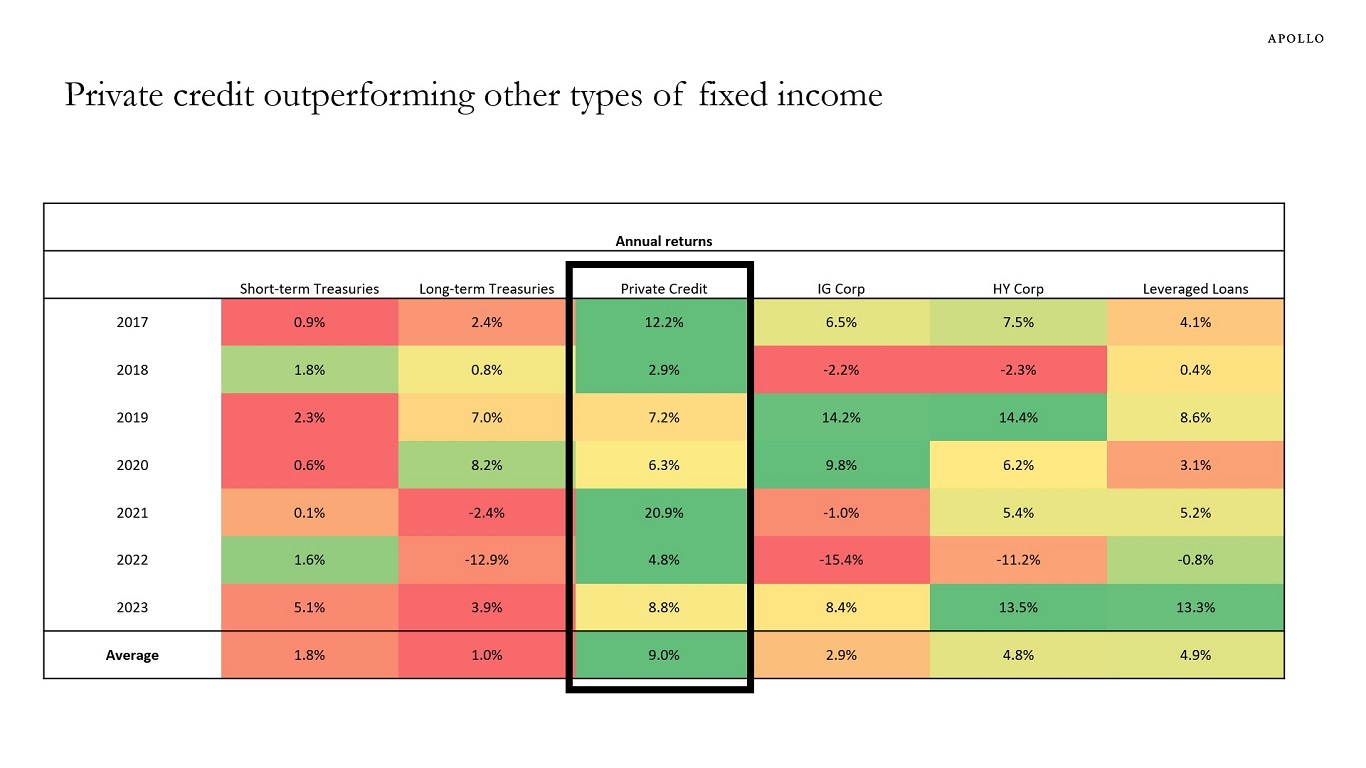Image resolution: width=1366 pixels, height=768 pixels.
Task: Select the 20.9% Private Credit cell
Action: pyautogui.click(x=663, y=512)
